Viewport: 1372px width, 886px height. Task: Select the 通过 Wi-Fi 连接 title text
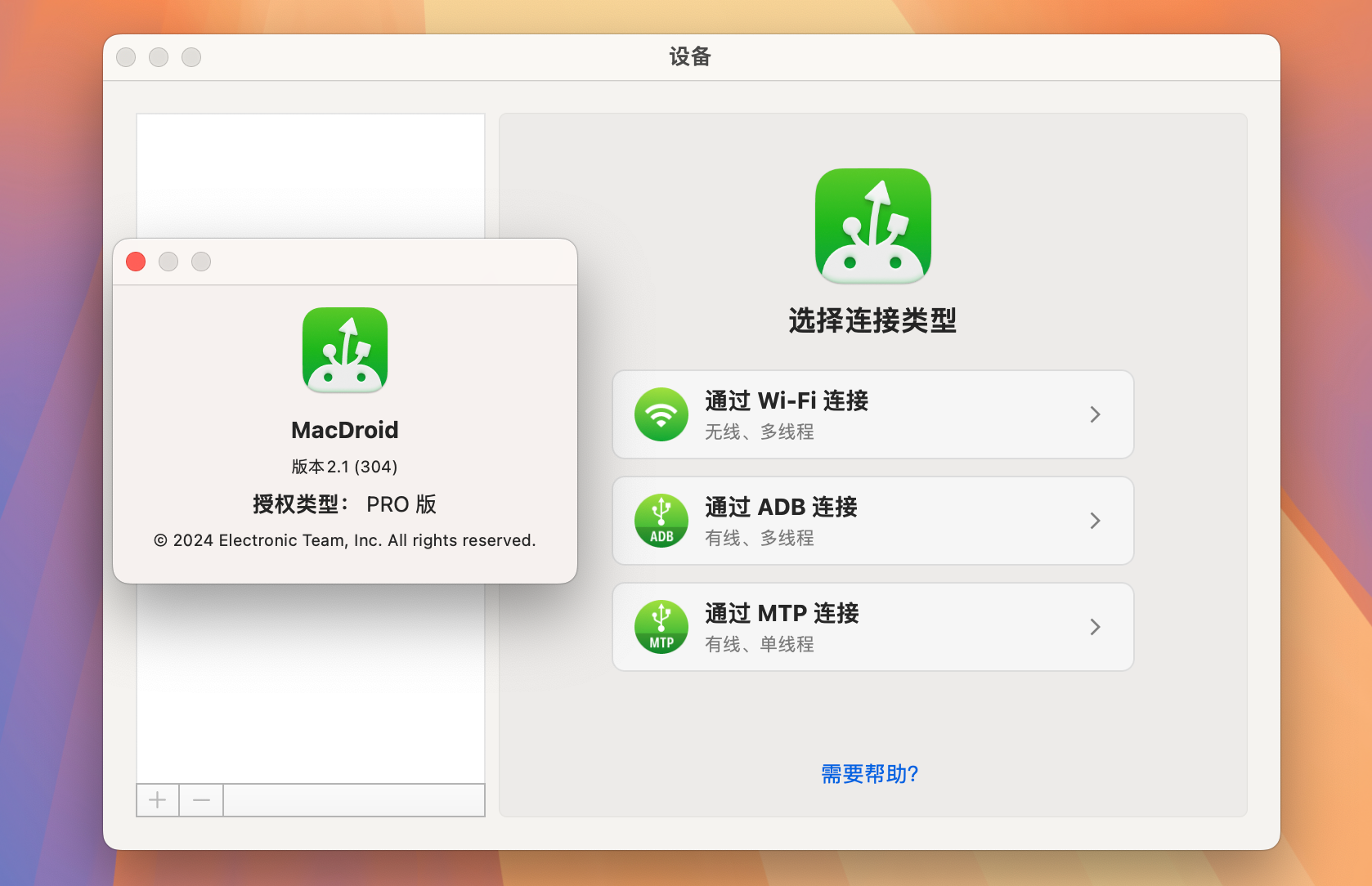[x=787, y=400]
